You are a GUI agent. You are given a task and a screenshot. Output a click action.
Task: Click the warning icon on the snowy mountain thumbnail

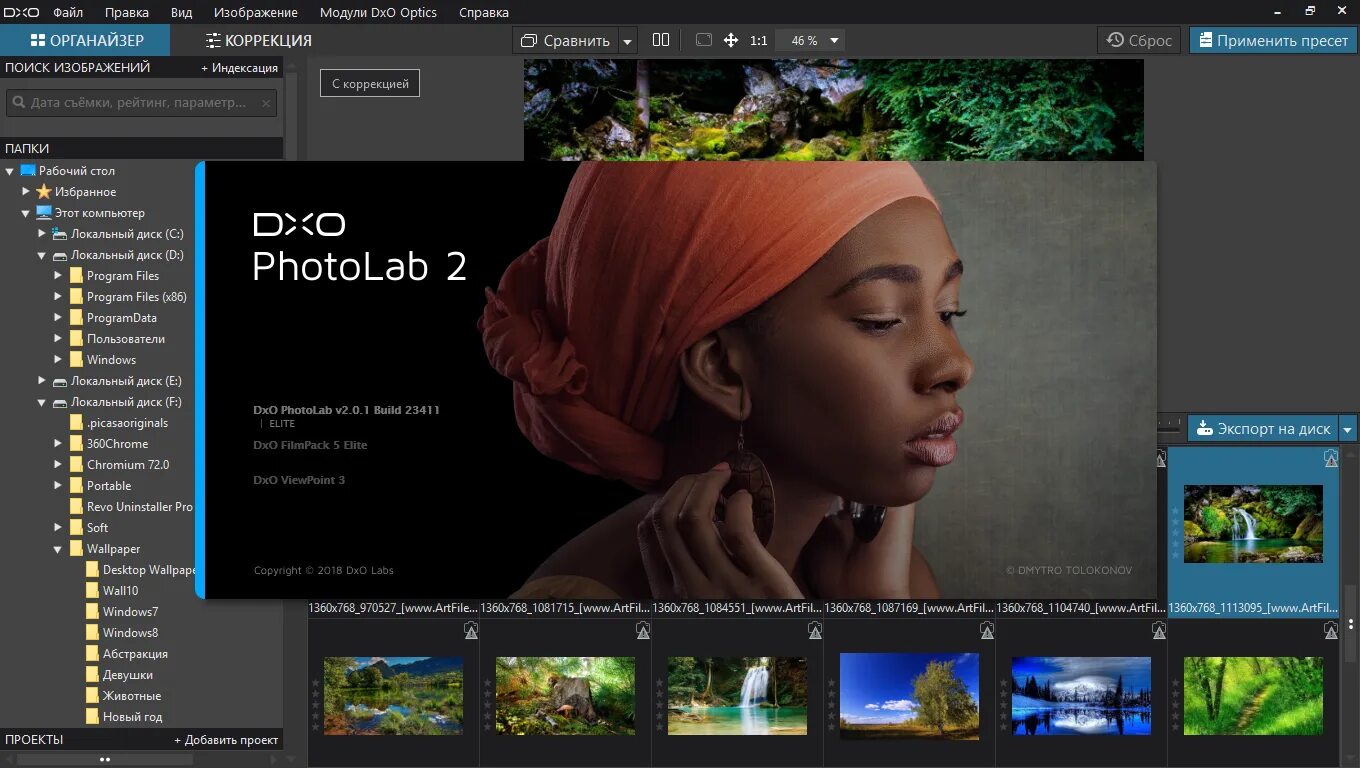point(1159,631)
